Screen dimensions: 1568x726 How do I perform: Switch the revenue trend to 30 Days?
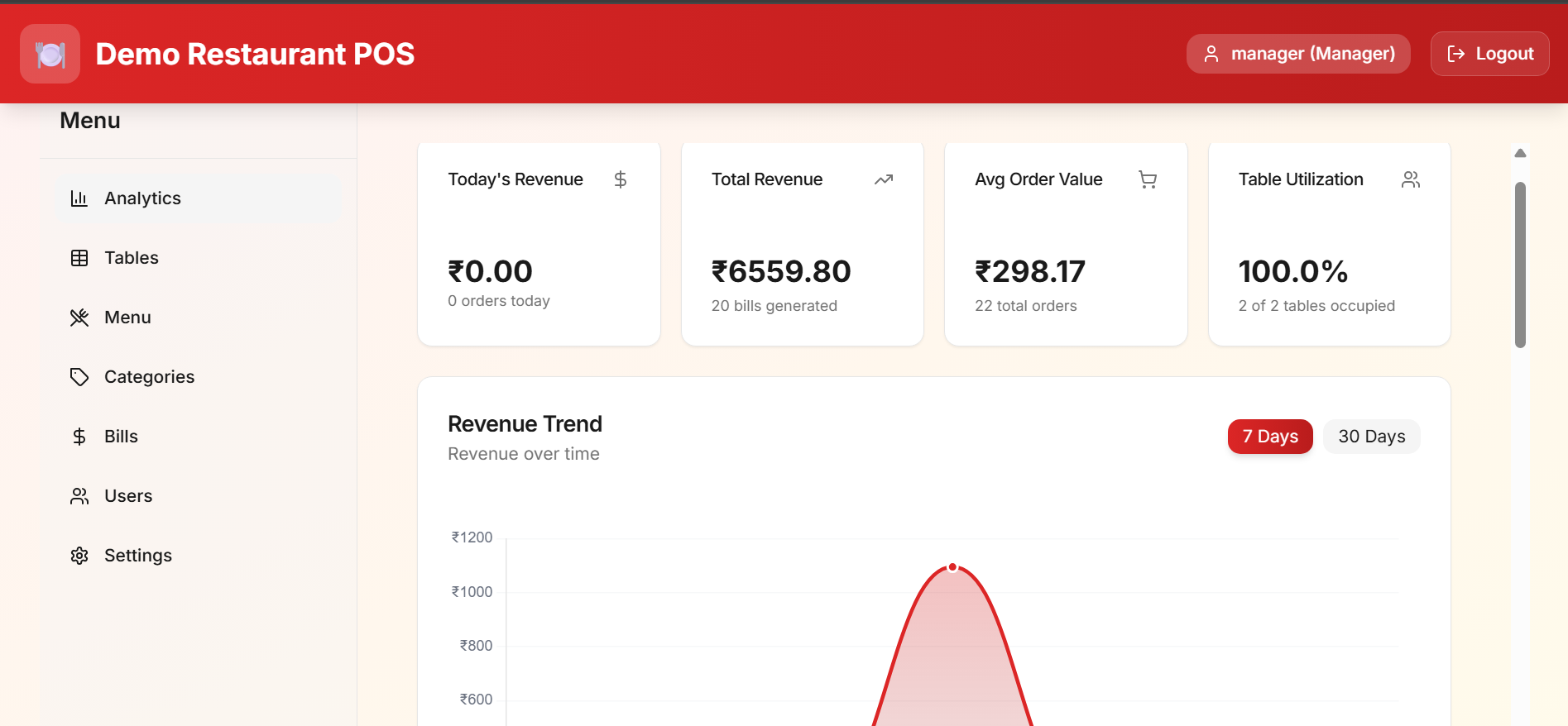1371,437
